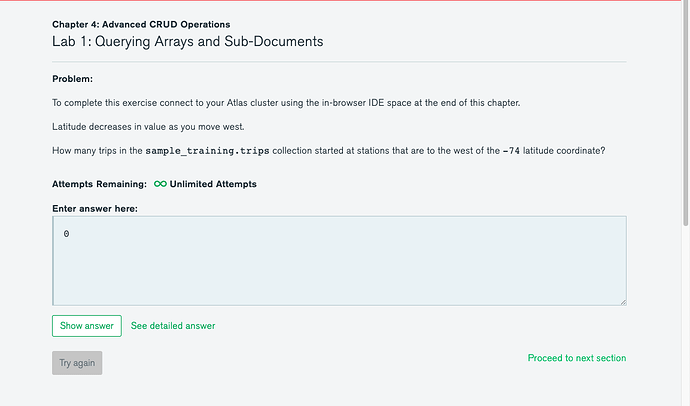Image resolution: width=690 pixels, height=406 pixels.
Task: Click the Lab 1 title heading
Action: 187,42
